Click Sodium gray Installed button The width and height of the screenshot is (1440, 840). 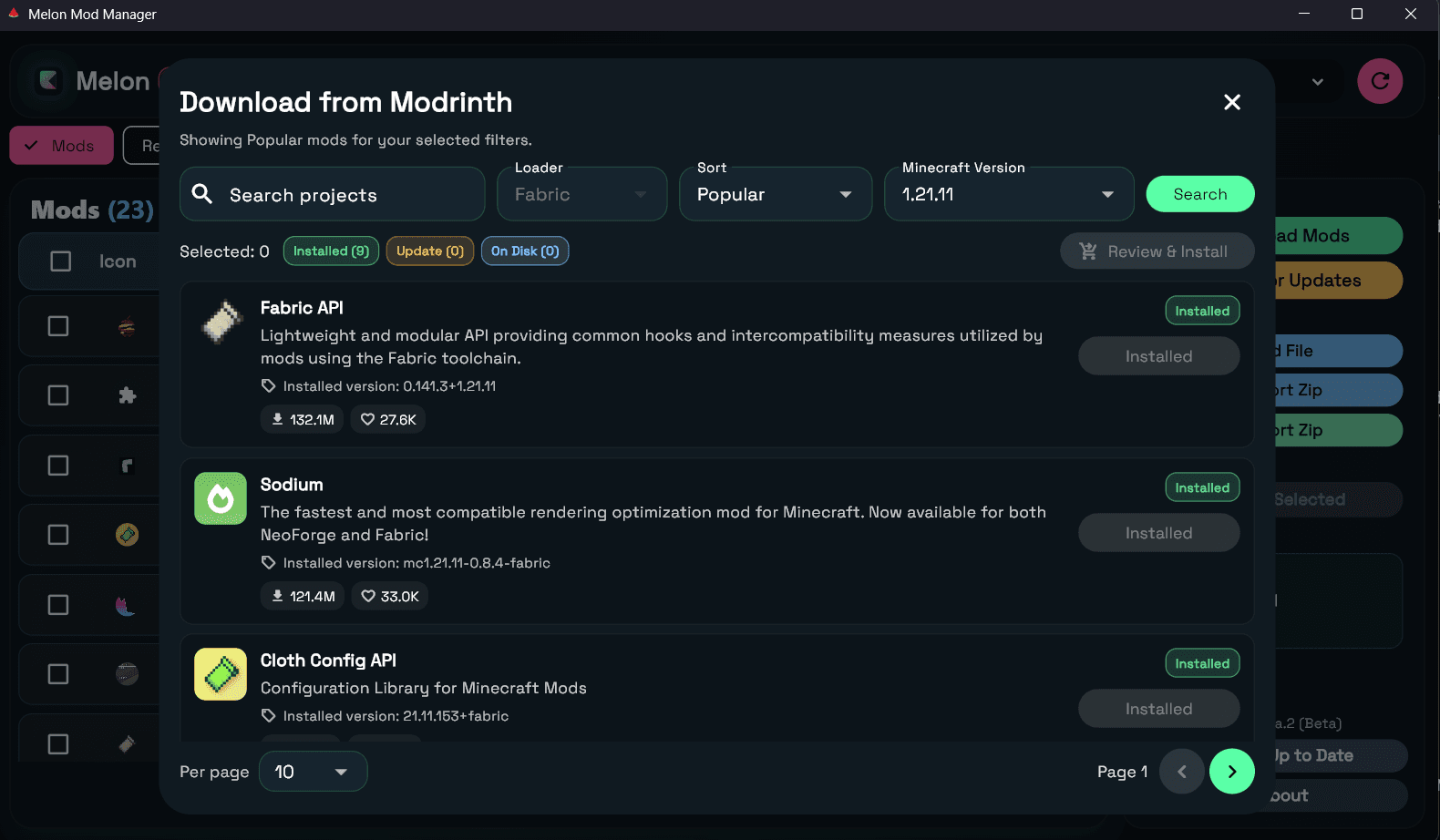[1158, 533]
